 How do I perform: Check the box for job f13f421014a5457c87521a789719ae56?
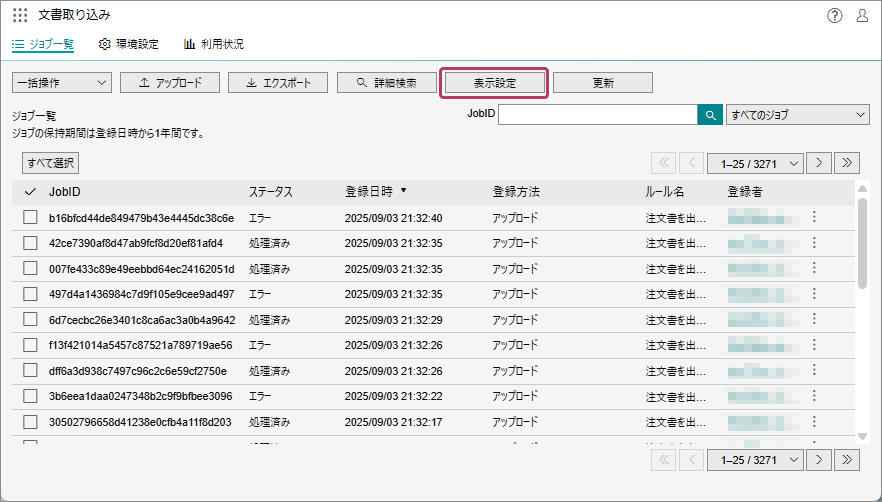coord(30,344)
